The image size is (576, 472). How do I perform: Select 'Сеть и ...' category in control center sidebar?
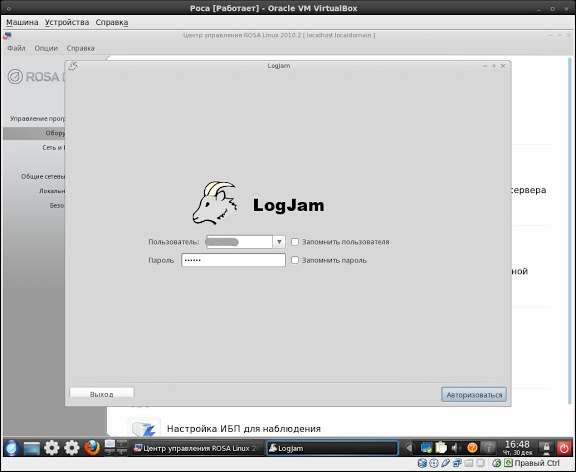pos(54,148)
